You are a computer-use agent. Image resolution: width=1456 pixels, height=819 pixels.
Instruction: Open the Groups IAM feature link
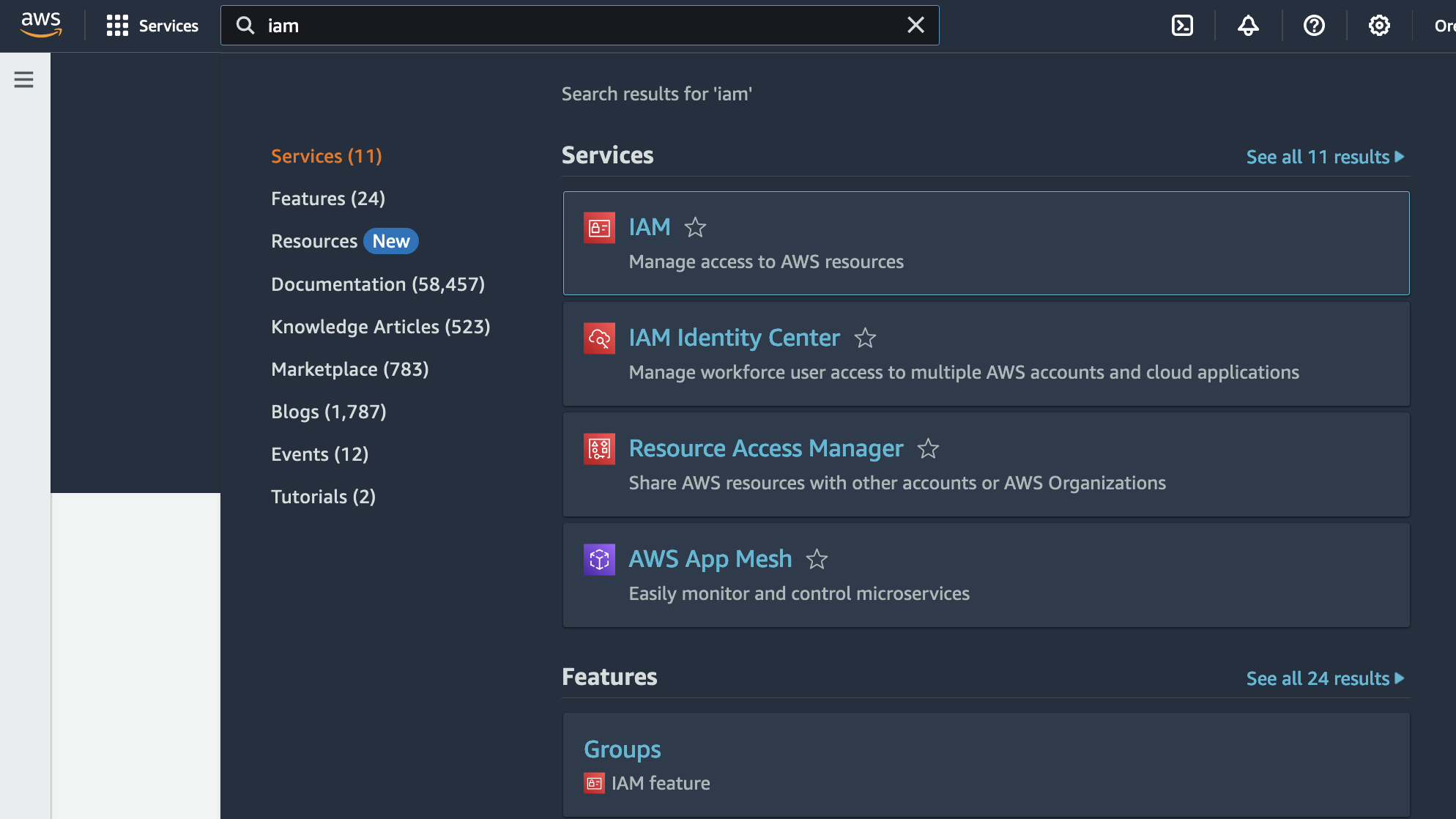(x=622, y=749)
